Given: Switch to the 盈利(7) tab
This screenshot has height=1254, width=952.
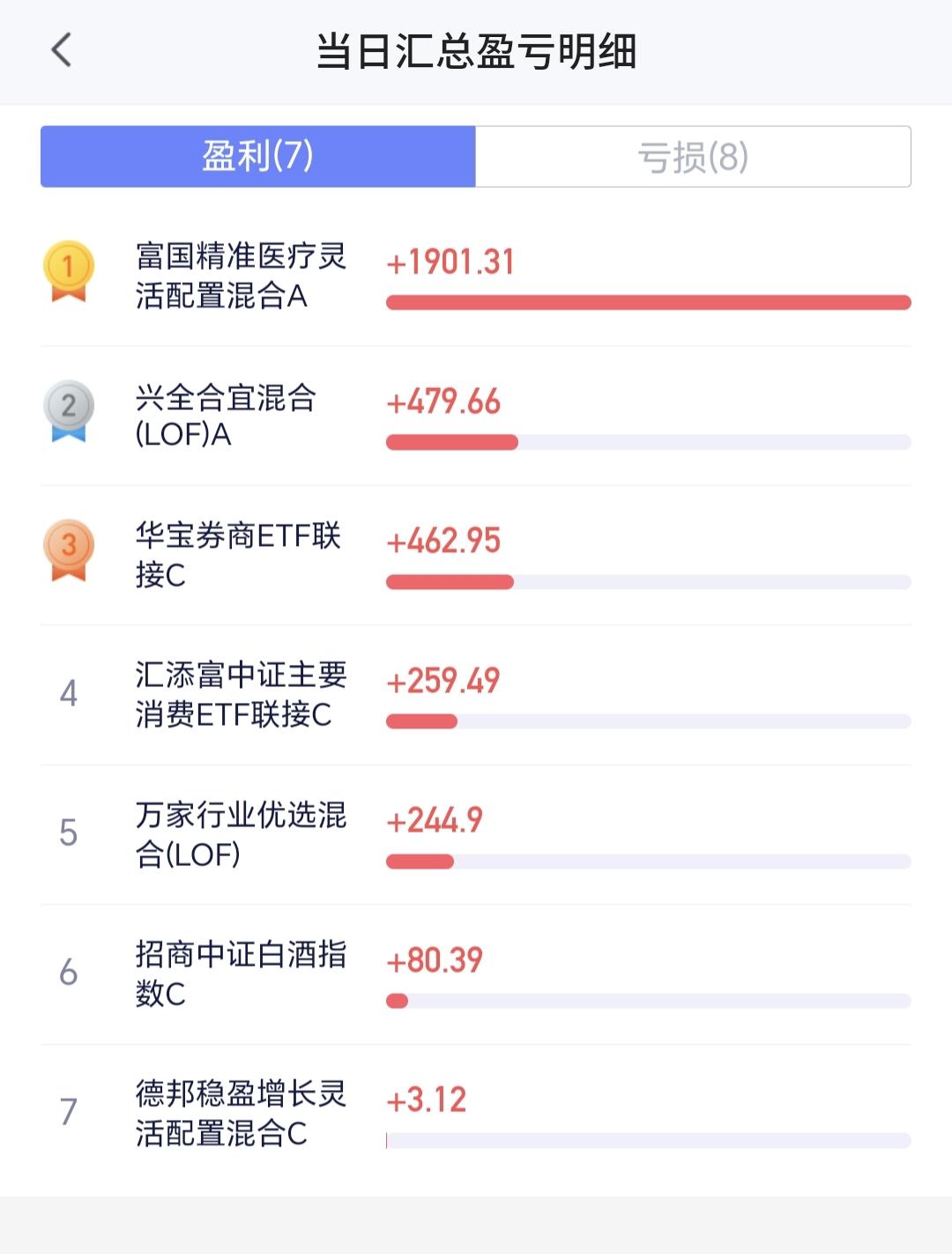Looking at the screenshot, I should click(258, 156).
